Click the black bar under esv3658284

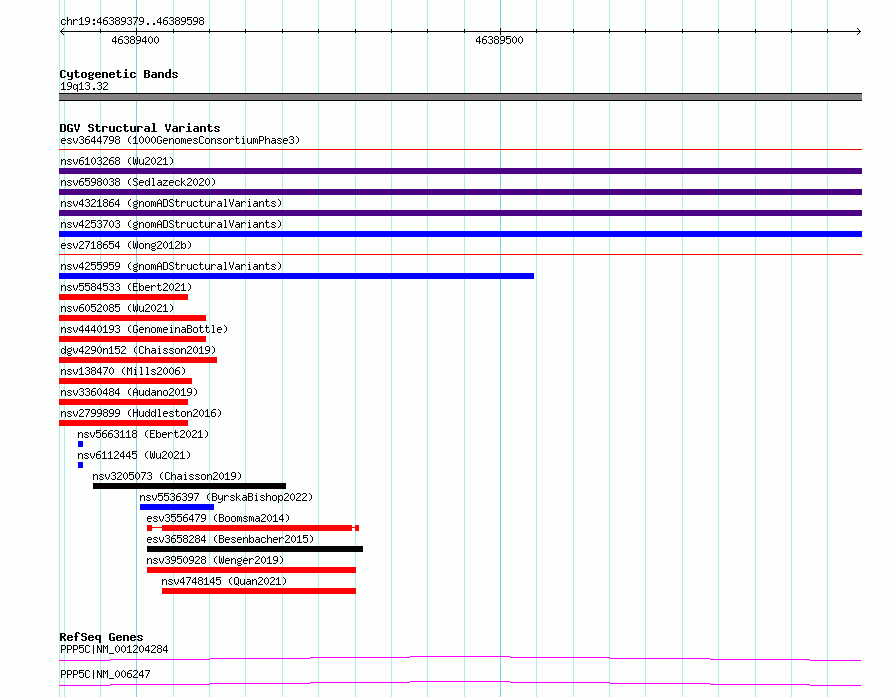pos(255,549)
